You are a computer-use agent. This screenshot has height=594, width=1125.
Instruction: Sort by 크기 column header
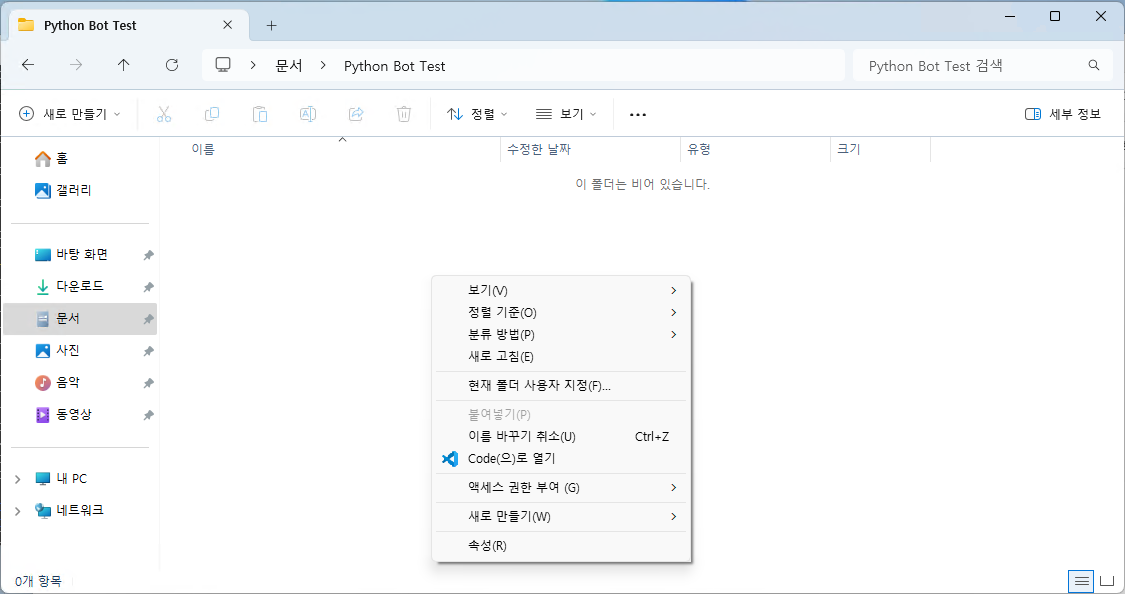click(880, 149)
